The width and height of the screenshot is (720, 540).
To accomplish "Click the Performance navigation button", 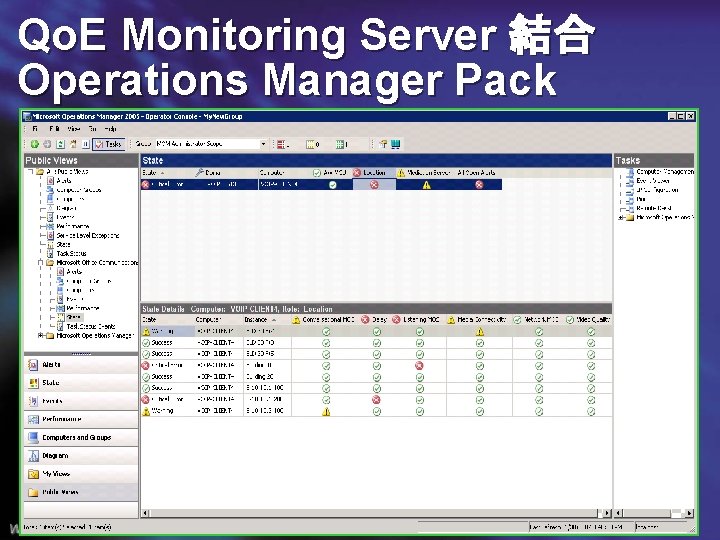I will click(81, 419).
